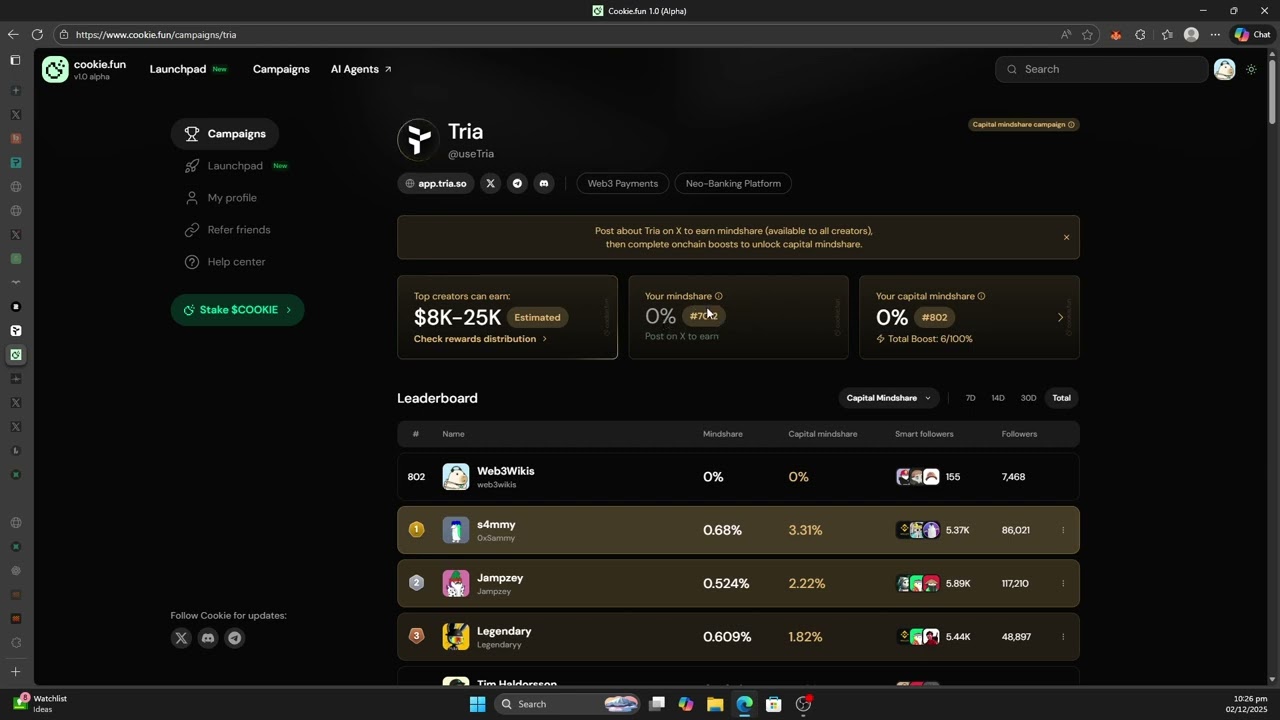Select the 30D time range
The width and height of the screenshot is (1280, 720).
pos(1028,398)
